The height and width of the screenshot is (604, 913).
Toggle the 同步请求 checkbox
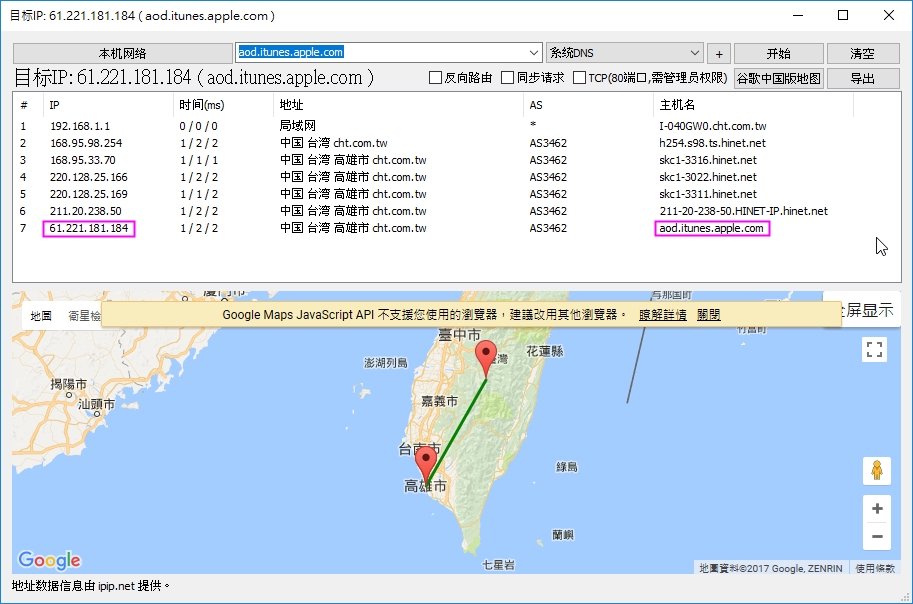point(508,78)
